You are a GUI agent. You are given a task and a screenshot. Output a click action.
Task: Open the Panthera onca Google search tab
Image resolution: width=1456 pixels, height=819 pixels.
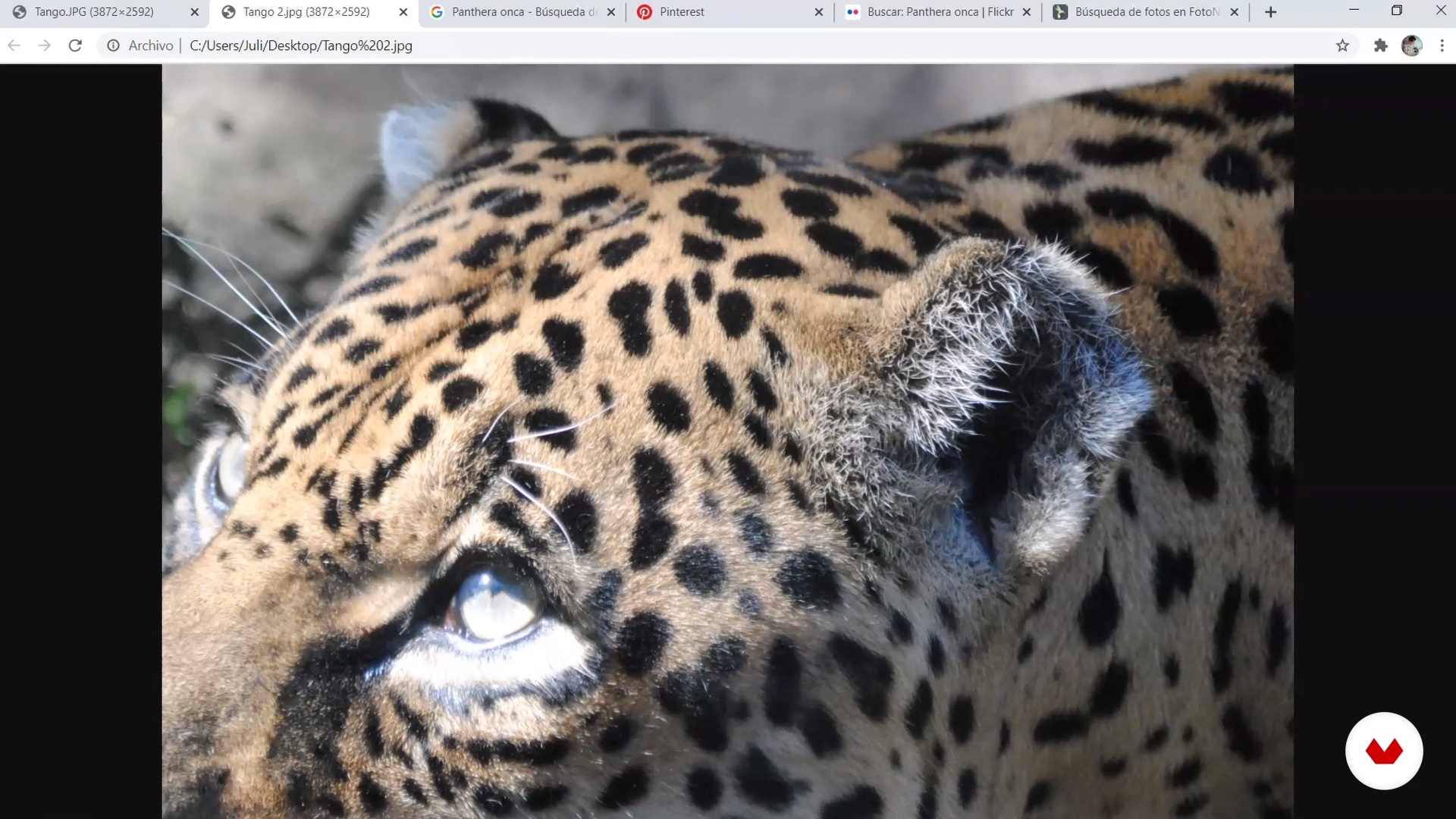point(525,12)
